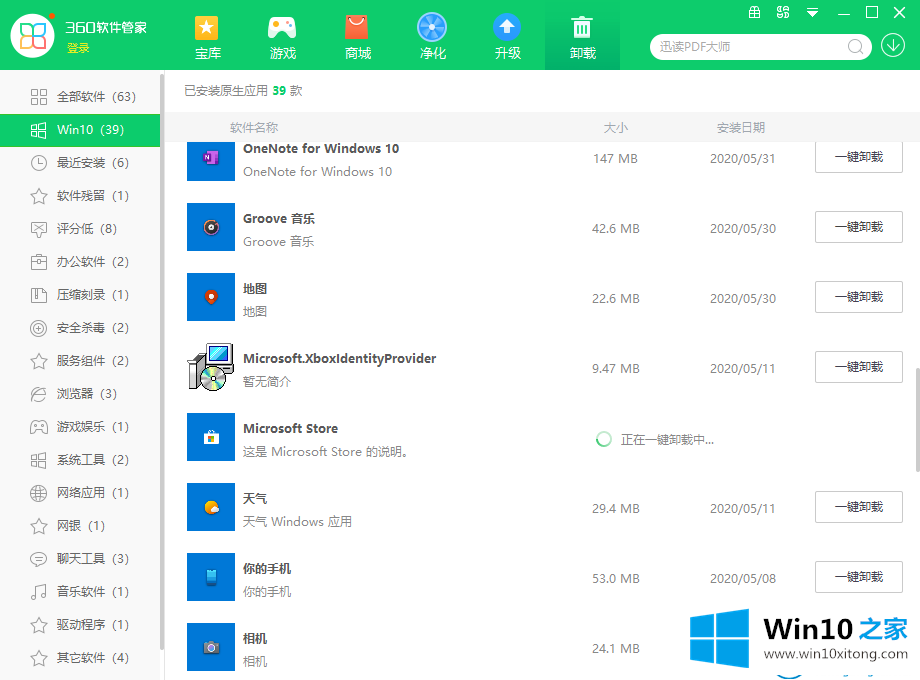Click the magnifier search icon
Screen dimensions: 920x680
[855, 47]
